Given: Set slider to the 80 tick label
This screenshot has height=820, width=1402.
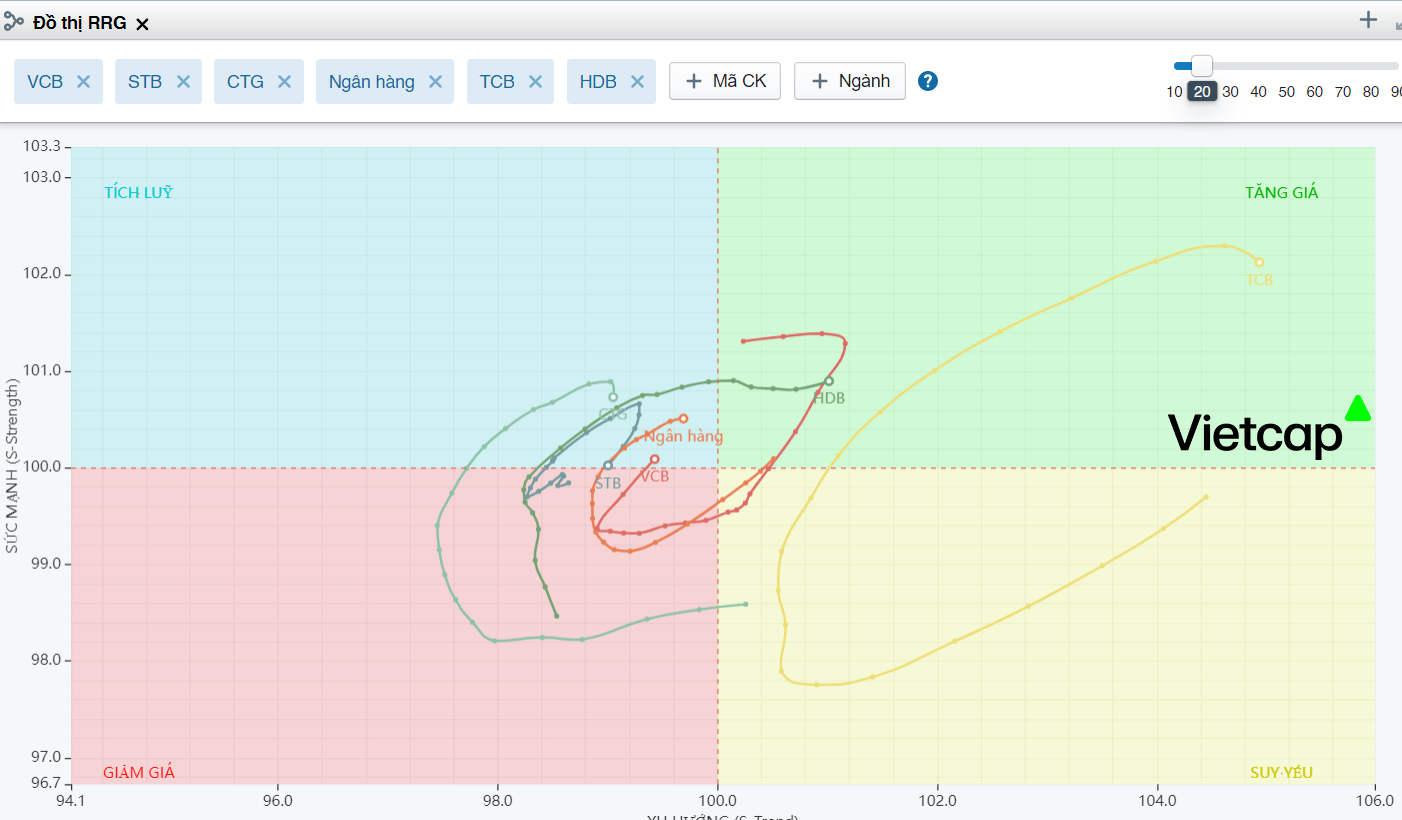Looking at the screenshot, I should 1371,92.
